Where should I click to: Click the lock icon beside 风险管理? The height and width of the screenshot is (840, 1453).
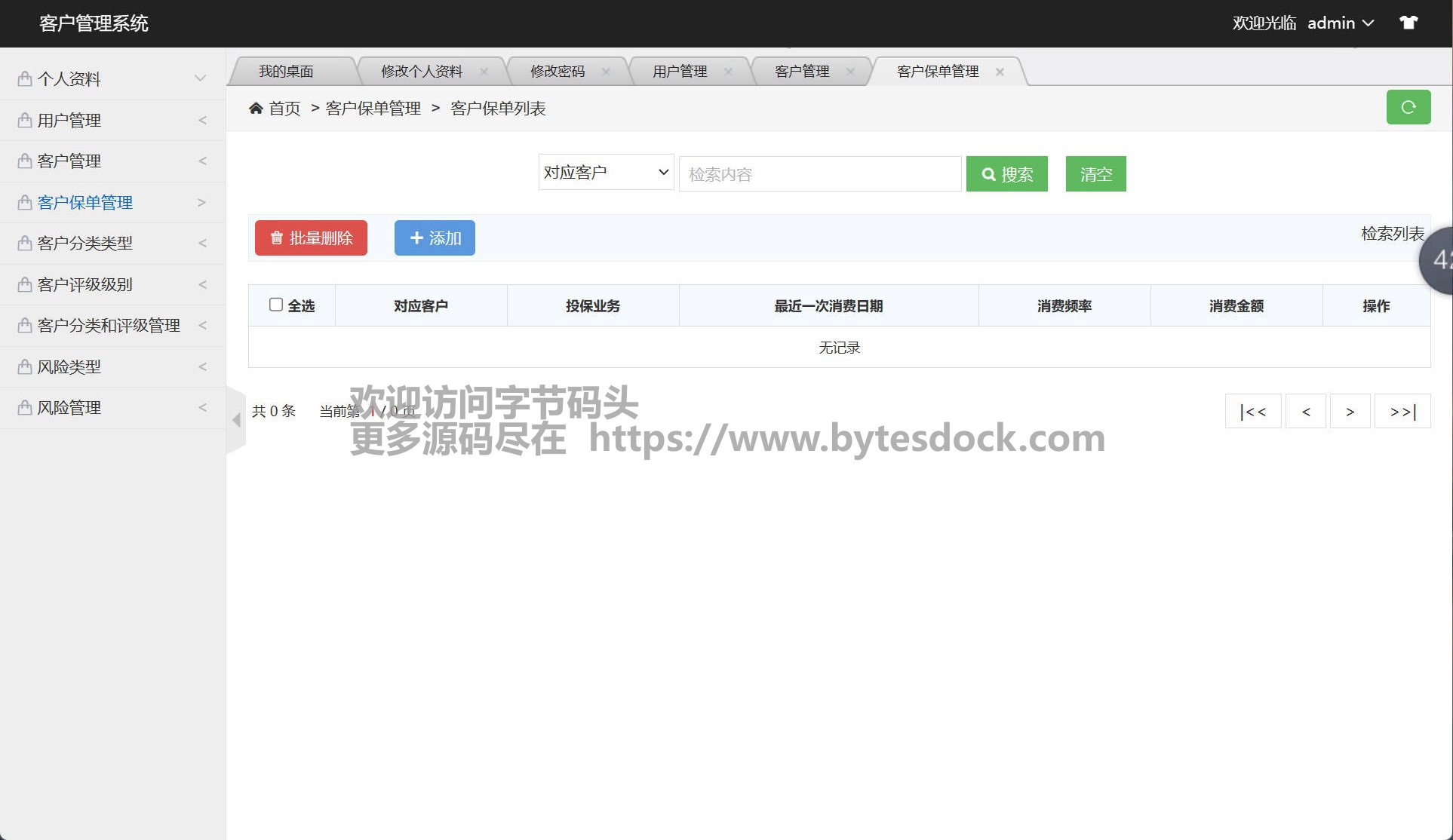click(x=25, y=408)
